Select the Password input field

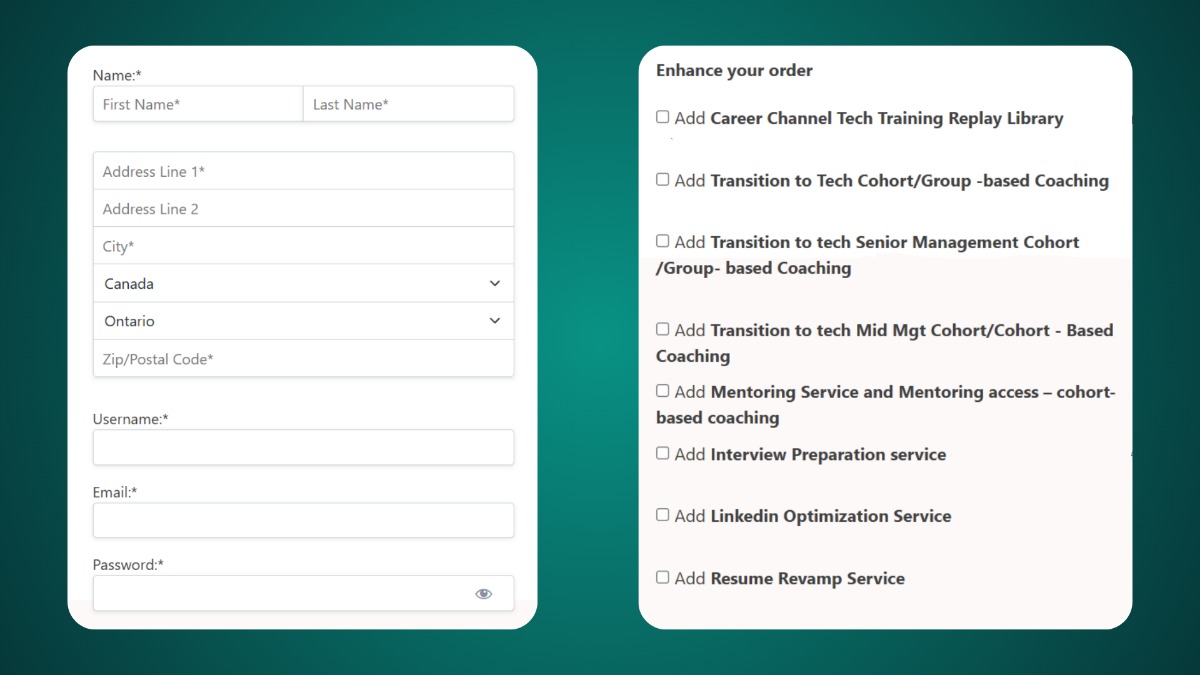pos(303,593)
